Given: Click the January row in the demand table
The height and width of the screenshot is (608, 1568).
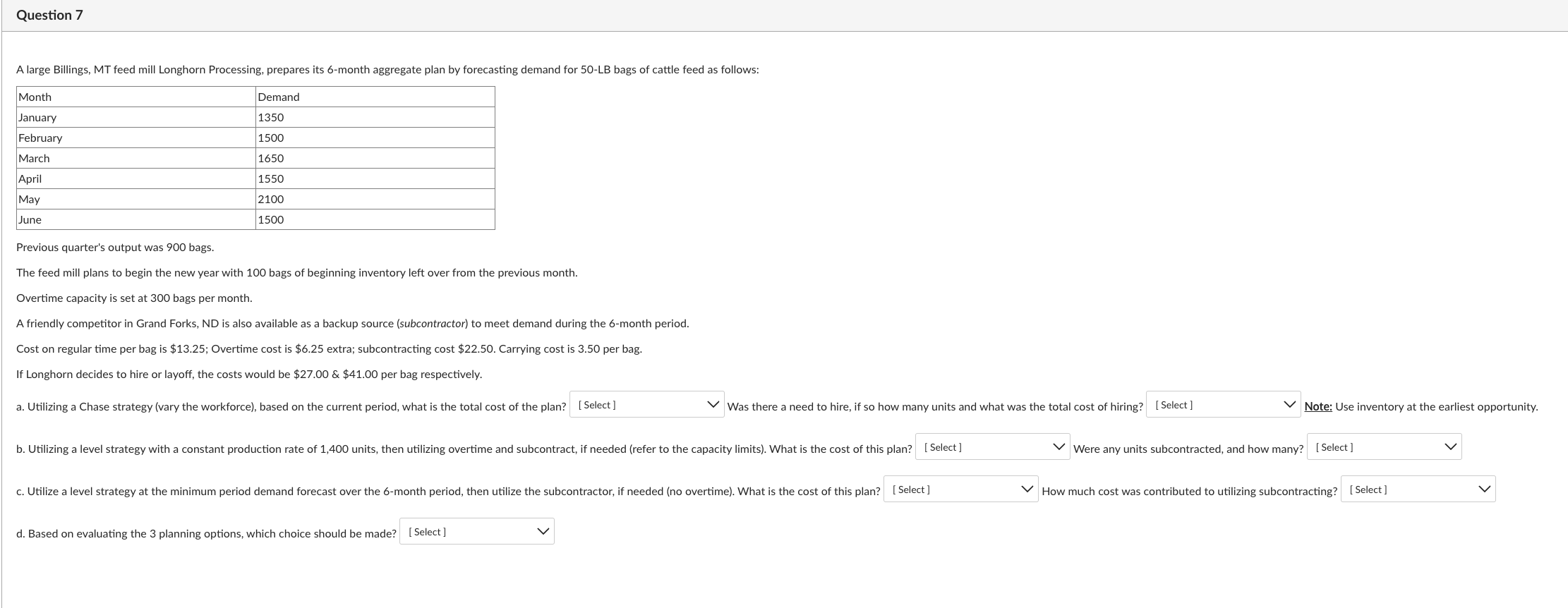Looking at the screenshot, I should (x=39, y=117).
